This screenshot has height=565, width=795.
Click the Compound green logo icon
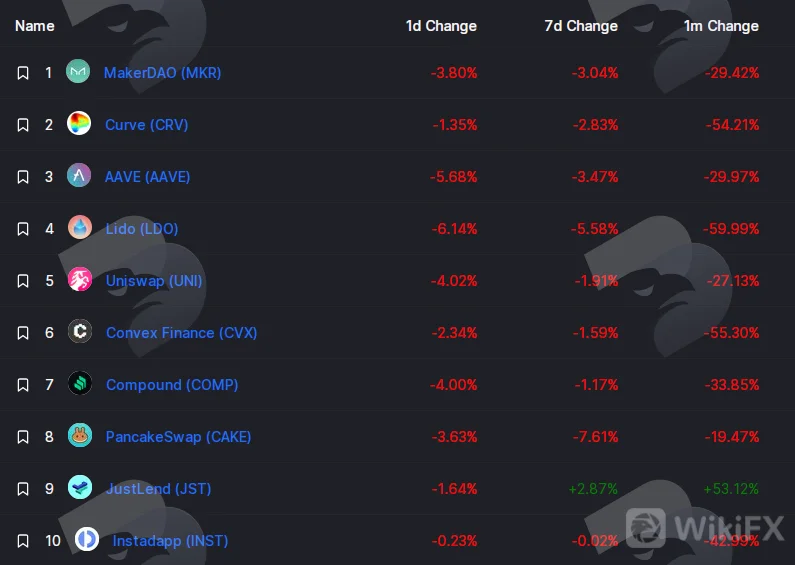(x=80, y=383)
